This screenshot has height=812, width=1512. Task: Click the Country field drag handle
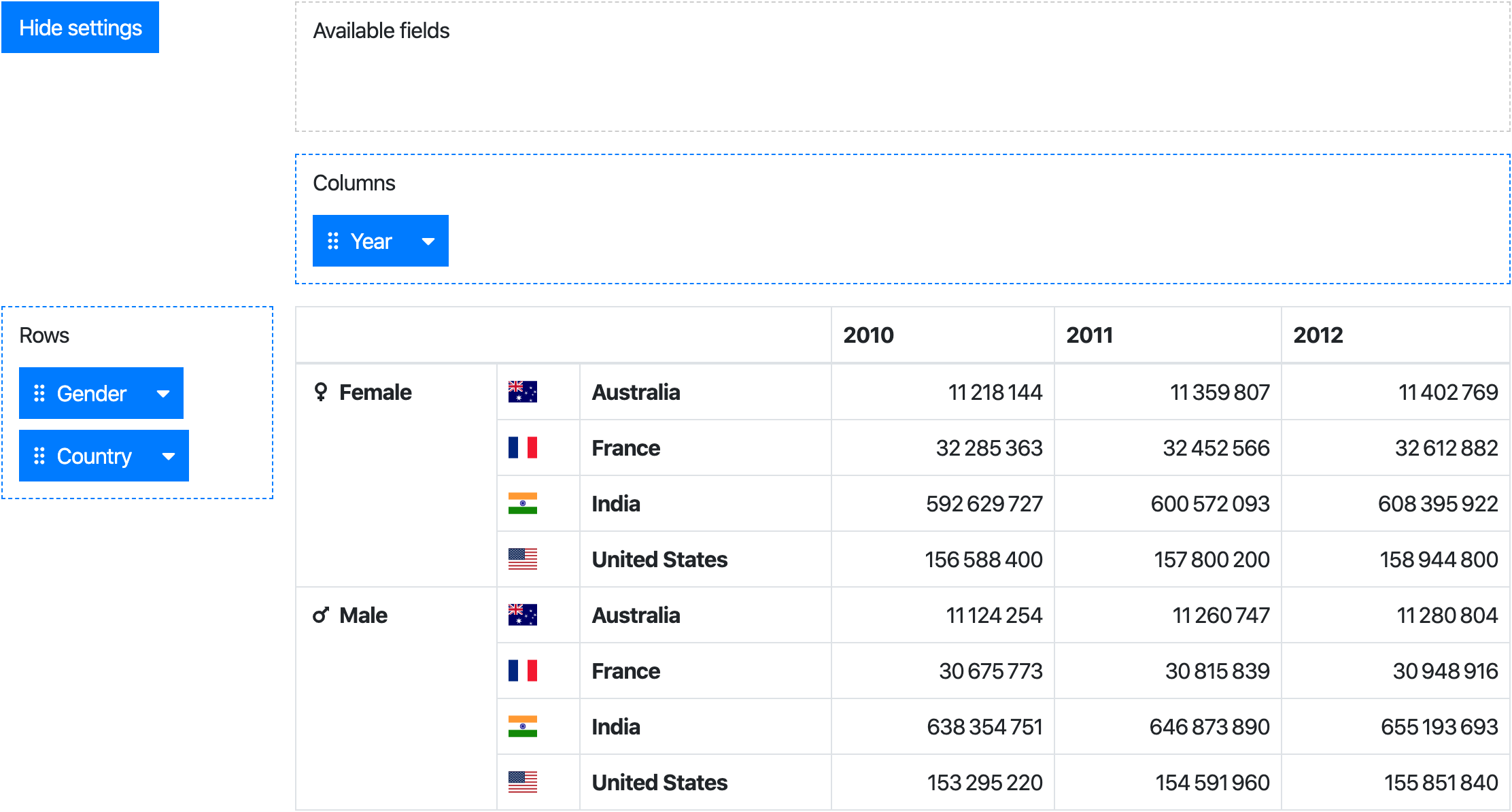[39, 456]
